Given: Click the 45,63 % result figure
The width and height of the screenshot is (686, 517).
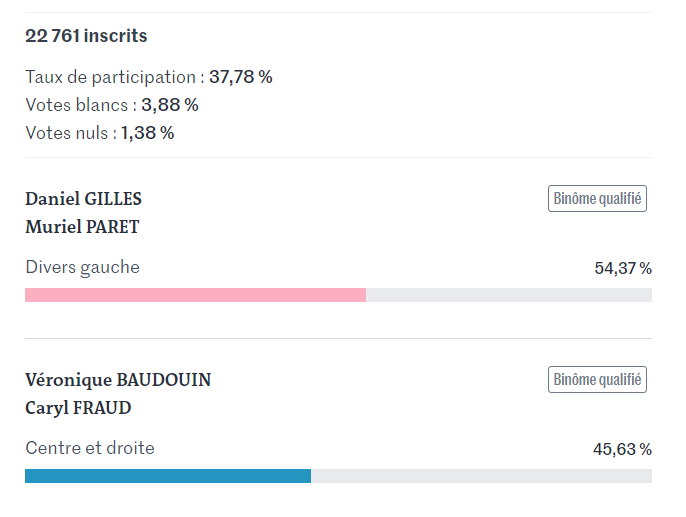Looking at the screenshot, I should pyautogui.click(x=622, y=449).
